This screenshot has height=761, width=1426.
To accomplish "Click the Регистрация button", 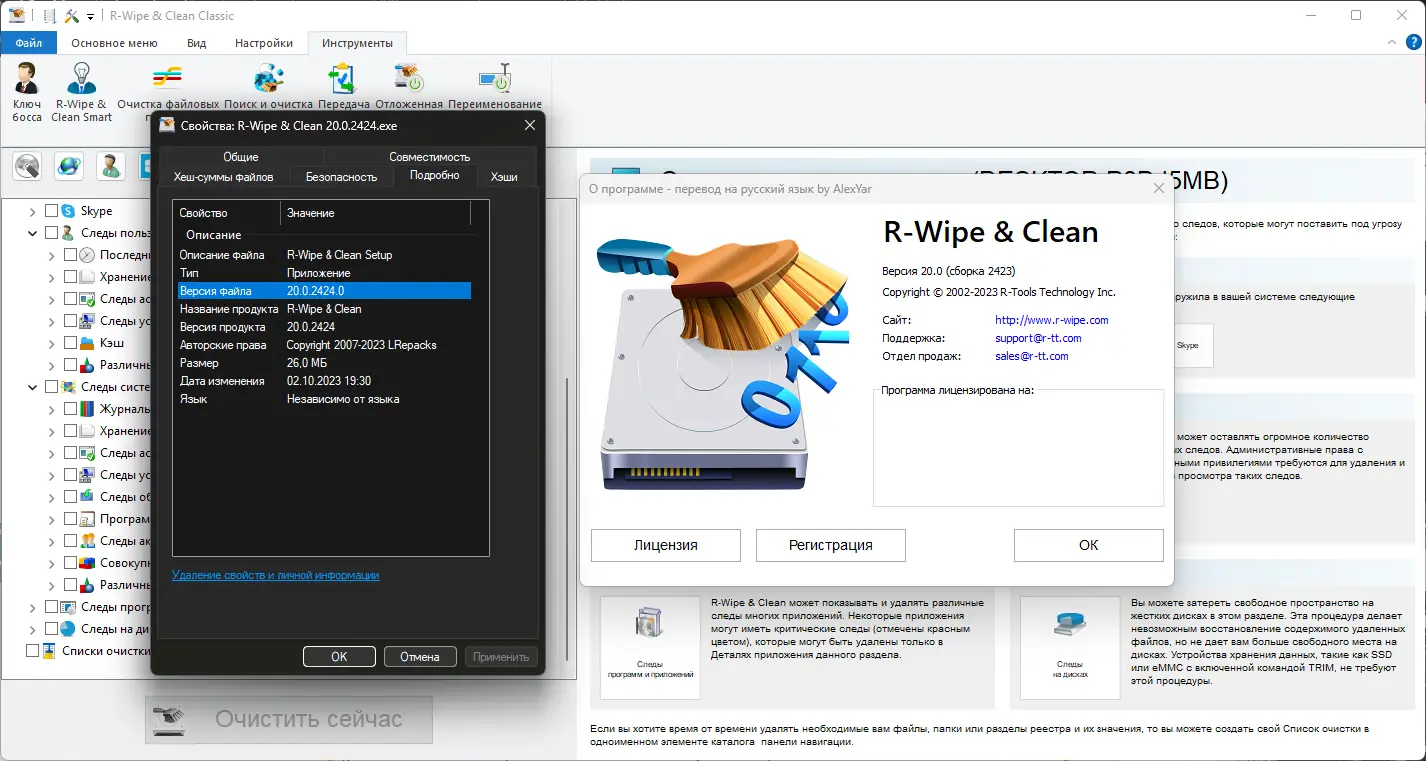I will [831, 545].
